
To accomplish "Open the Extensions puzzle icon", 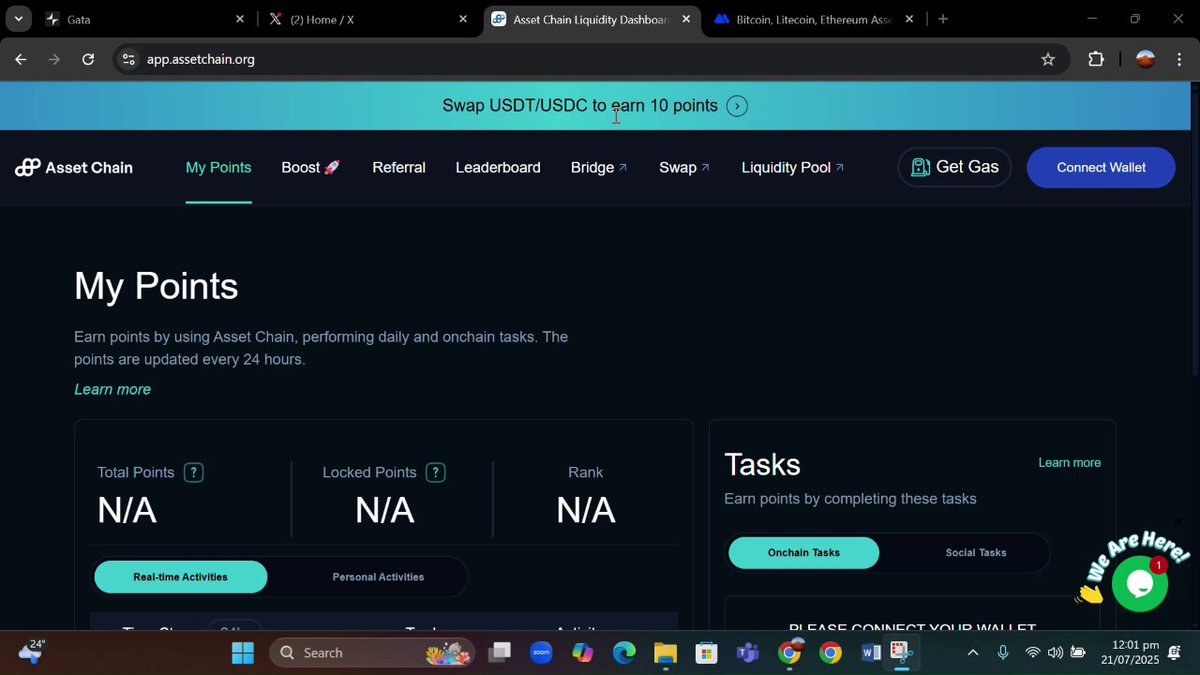I will (x=1096, y=59).
